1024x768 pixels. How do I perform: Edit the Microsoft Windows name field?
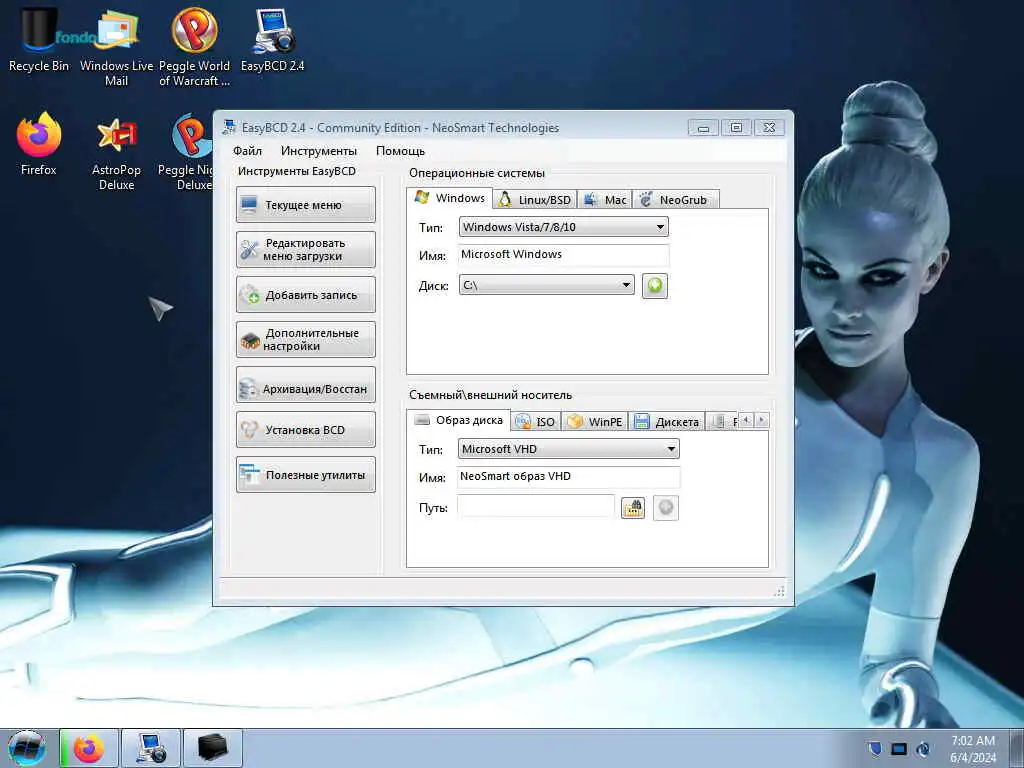click(564, 255)
